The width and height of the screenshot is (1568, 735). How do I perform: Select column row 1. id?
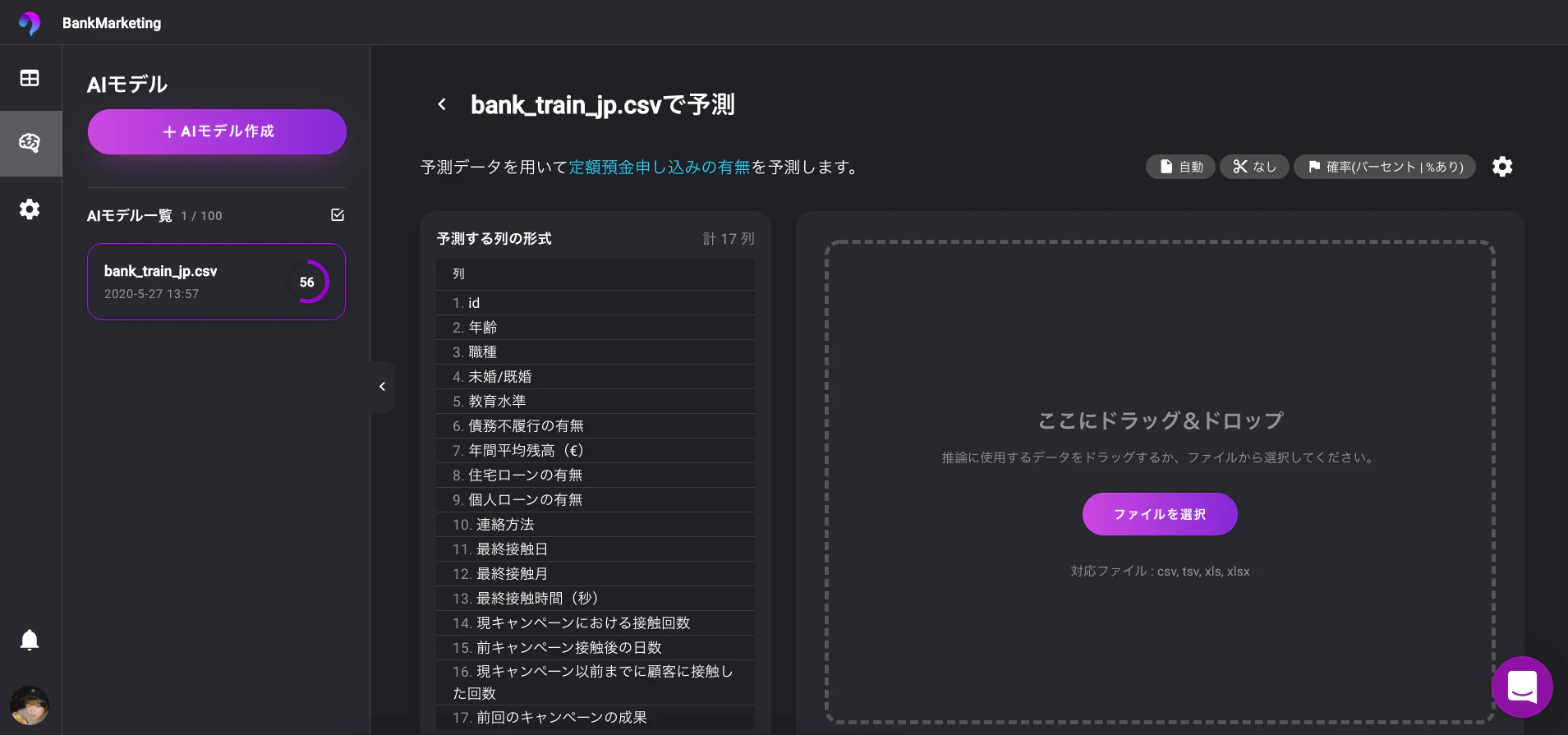click(x=595, y=303)
